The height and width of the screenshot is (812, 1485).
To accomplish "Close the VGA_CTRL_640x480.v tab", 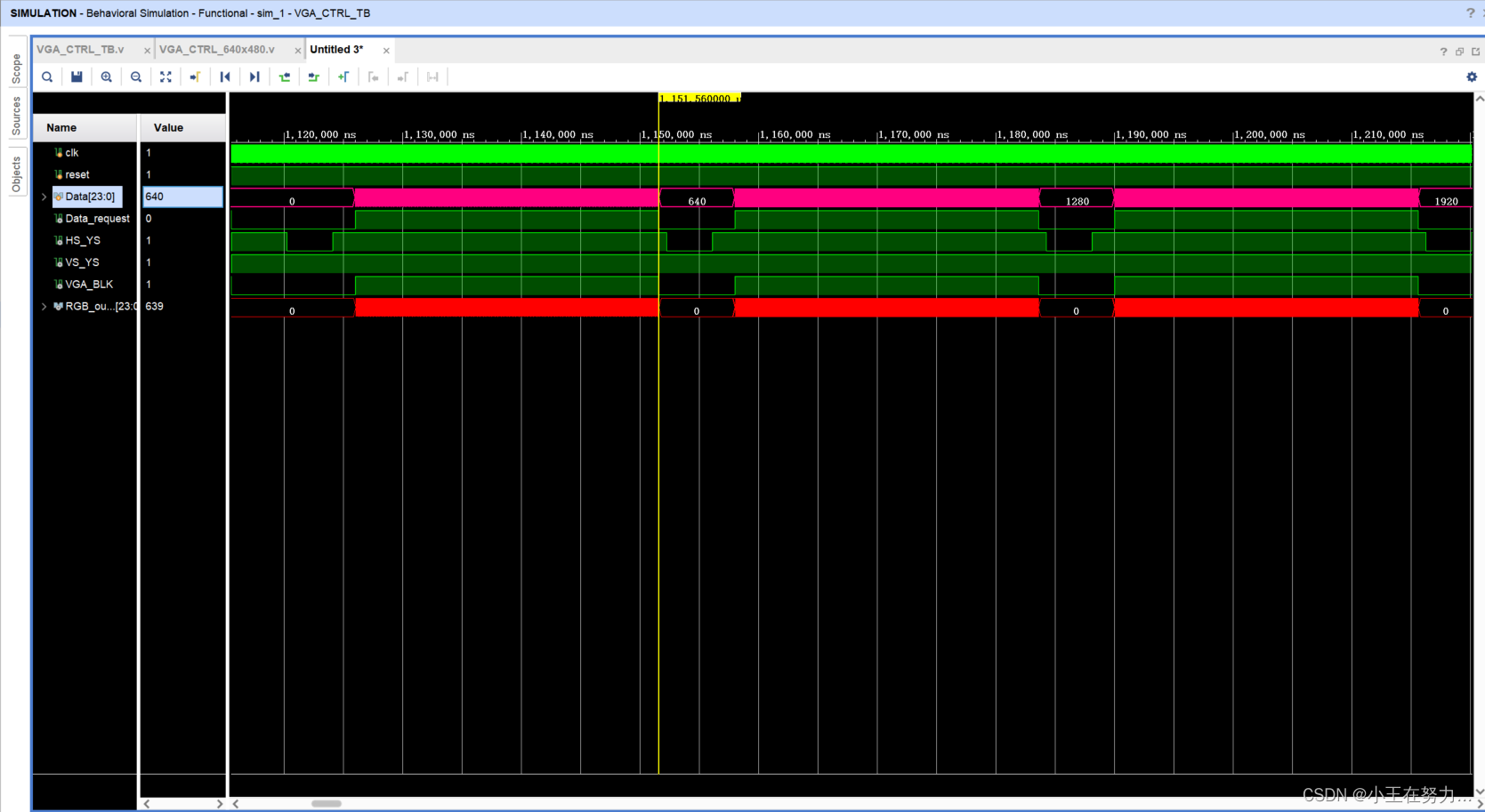I will (x=298, y=51).
